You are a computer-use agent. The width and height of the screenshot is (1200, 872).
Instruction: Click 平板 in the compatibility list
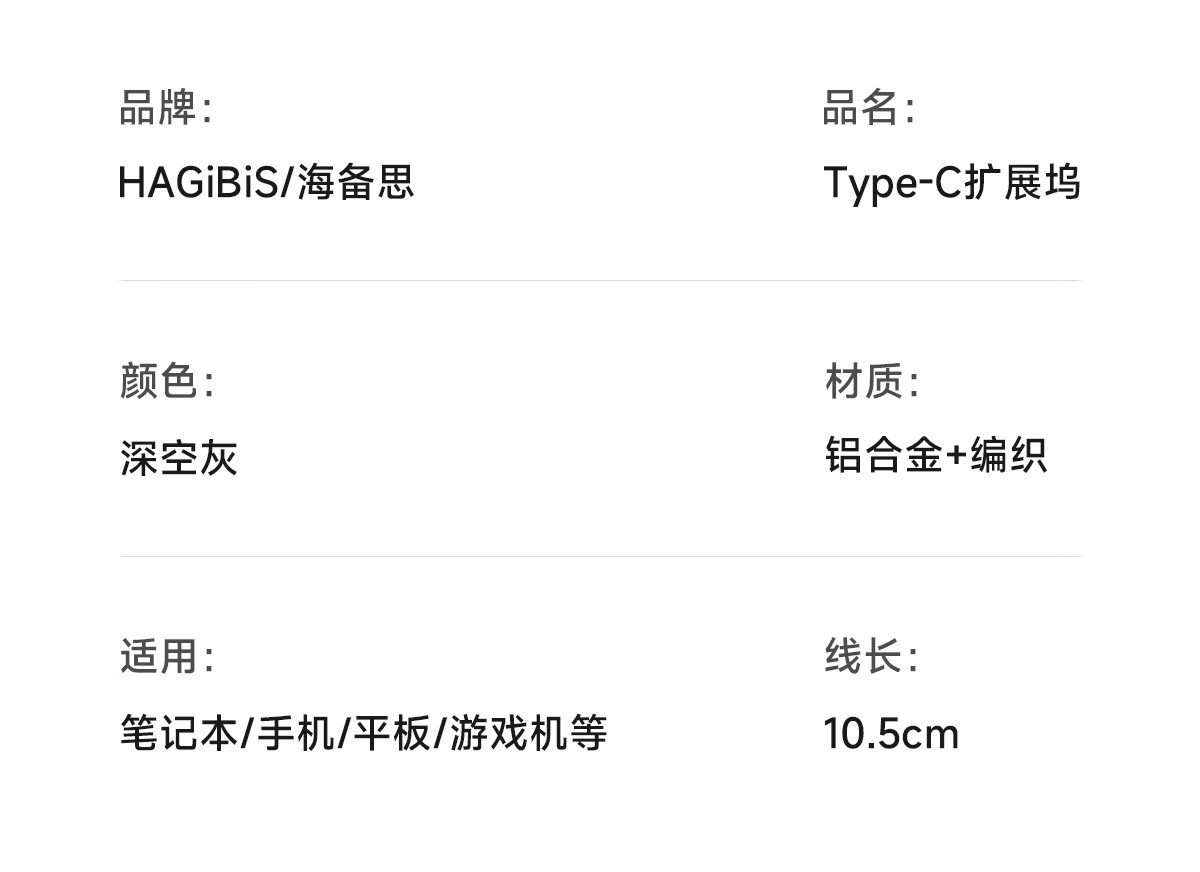(393, 734)
